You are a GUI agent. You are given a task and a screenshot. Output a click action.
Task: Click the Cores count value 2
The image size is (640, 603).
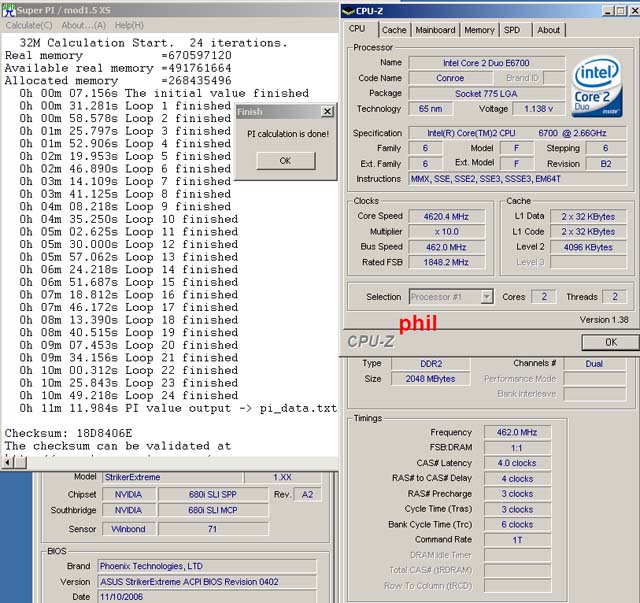(544, 296)
